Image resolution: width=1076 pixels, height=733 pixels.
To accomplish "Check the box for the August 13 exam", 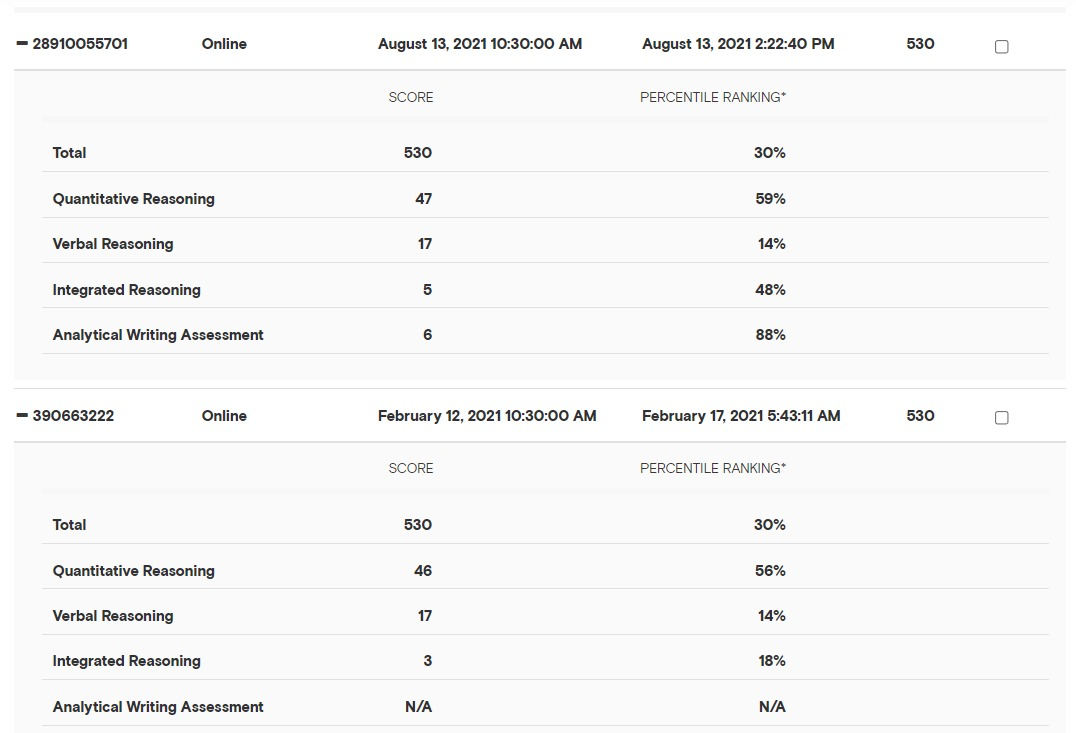I will click(x=1001, y=46).
